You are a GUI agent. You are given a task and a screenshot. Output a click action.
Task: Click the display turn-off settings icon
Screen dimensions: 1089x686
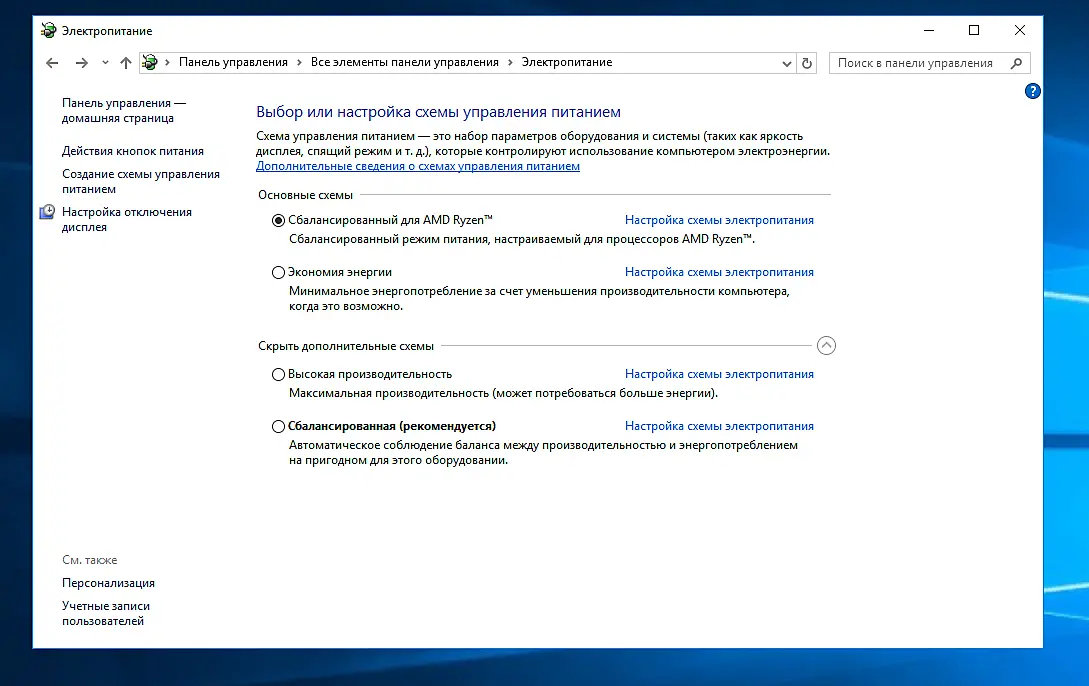(47, 212)
